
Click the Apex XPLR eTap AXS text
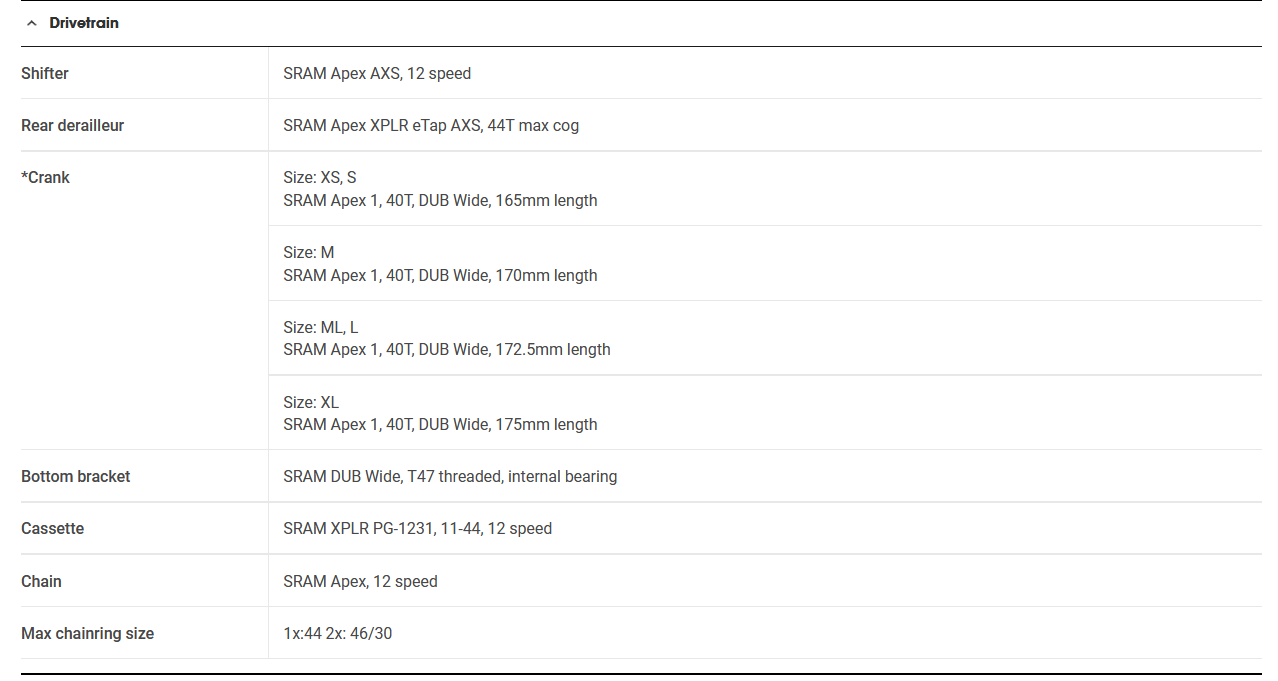404,125
